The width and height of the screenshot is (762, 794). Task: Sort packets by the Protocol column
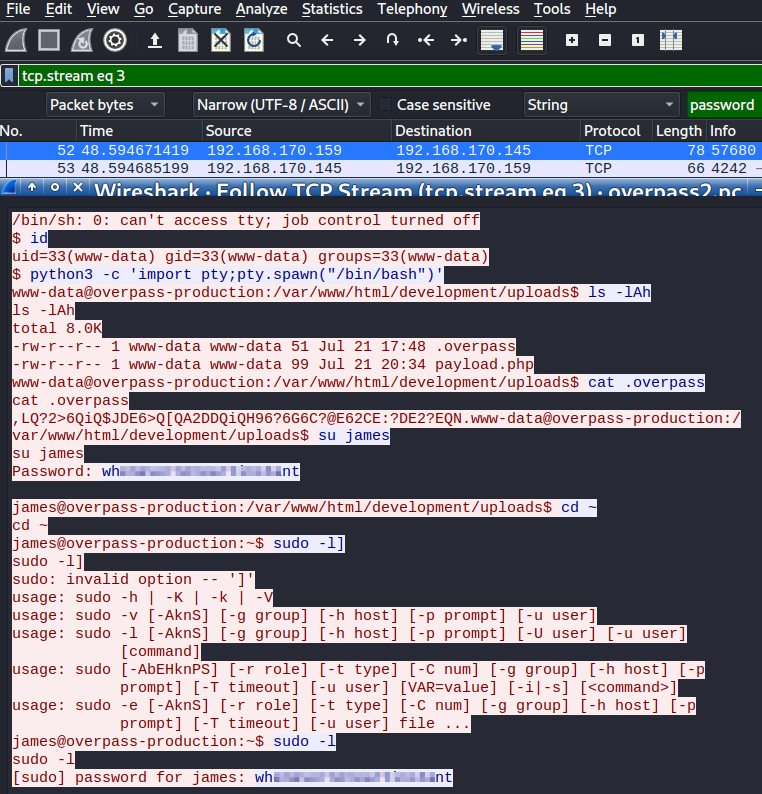coord(616,131)
